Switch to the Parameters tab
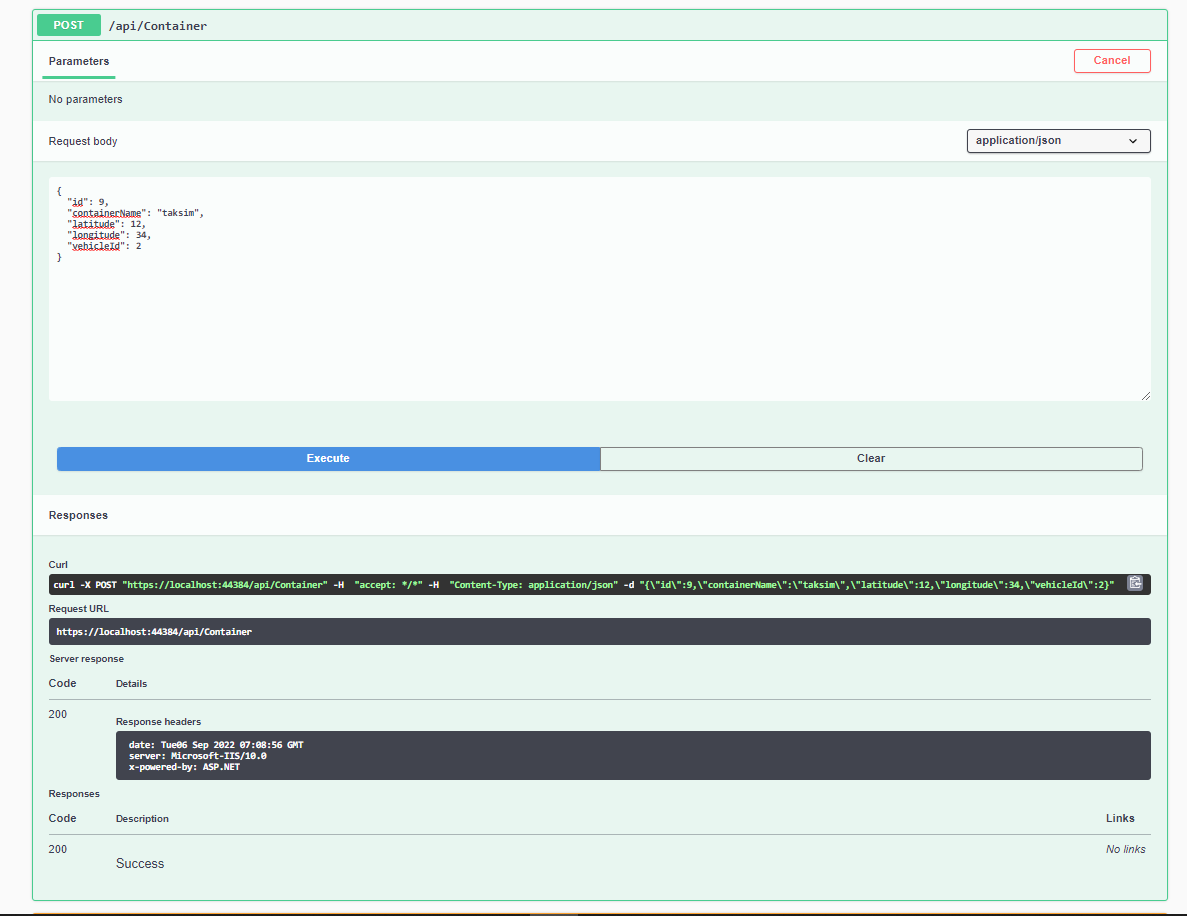Viewport: 1187px width, 916px height. point(78,60)
